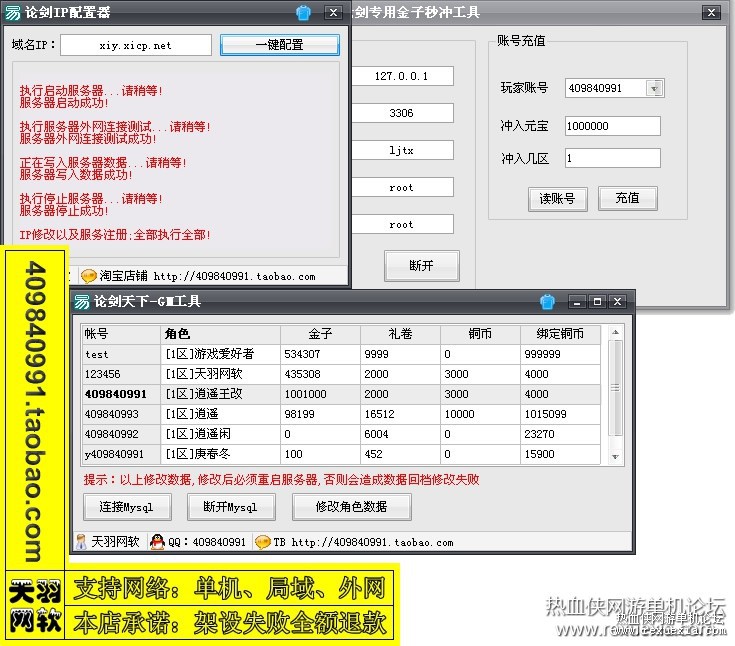This screenshot has height=646, width=735.
Task: Click the shirt skin icon in GM工具 title bar
Action: [x=547, y=301]
